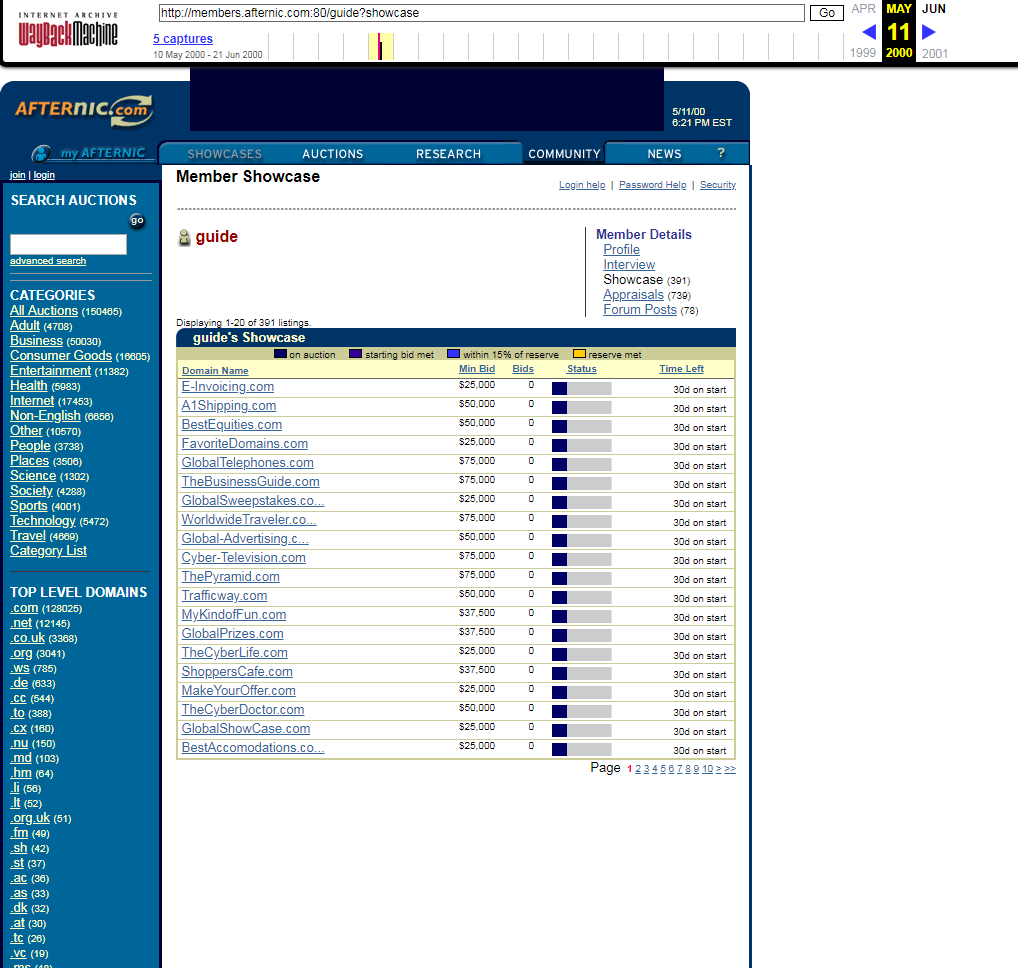Screen dimensions: 1018x968
Task: Click into the Search Auctions text box
Action: tap(68, 245)
